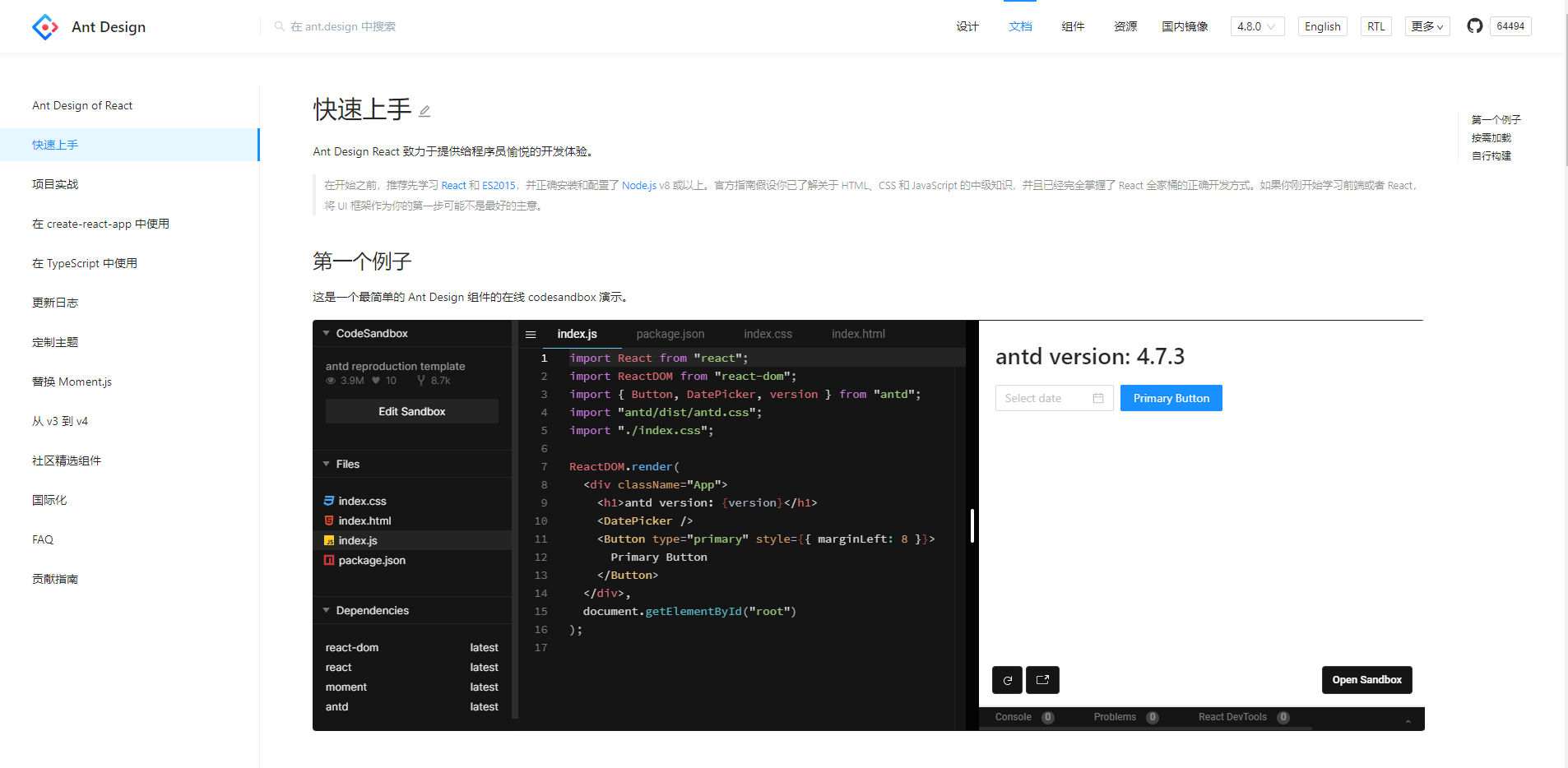Open preview in new window icon
This screenshot has width=1568, height=768.
[x=1042, y=680]
